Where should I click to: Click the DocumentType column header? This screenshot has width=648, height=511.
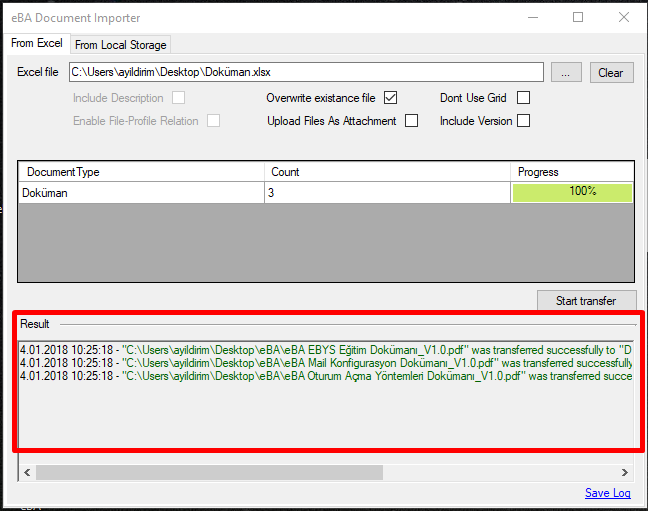[141, 172]
